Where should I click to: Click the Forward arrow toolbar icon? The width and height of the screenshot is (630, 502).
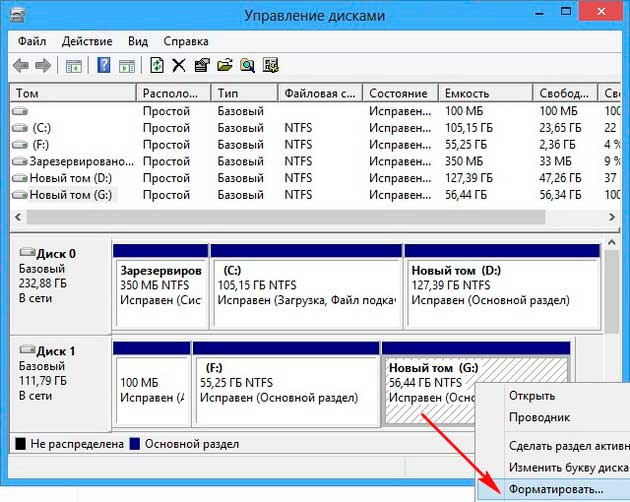pyautogui.click(x=43, y=65)
